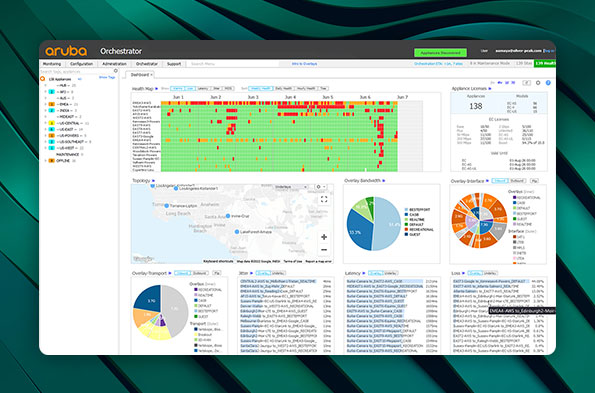Click the blue arrow next to Jitter
Viewport: 595px width, 393px height.
click(x=251, y=273)
